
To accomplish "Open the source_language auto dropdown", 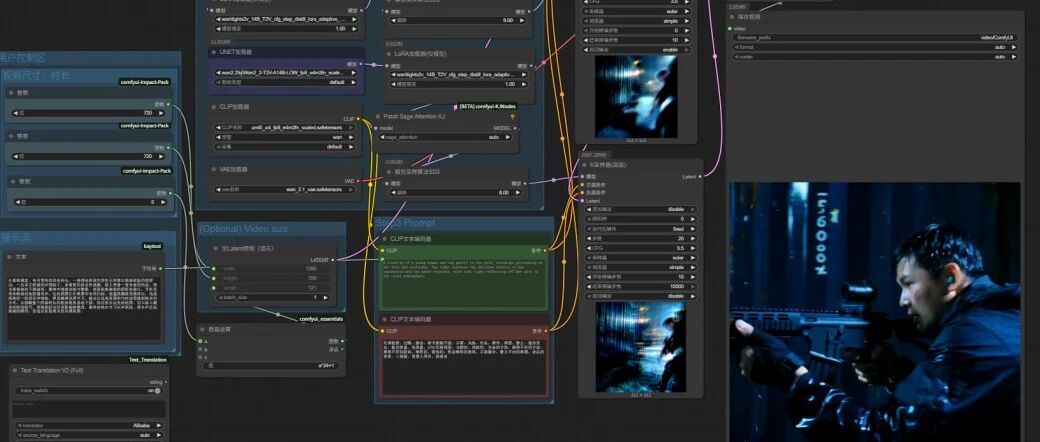I will [89, 435].
